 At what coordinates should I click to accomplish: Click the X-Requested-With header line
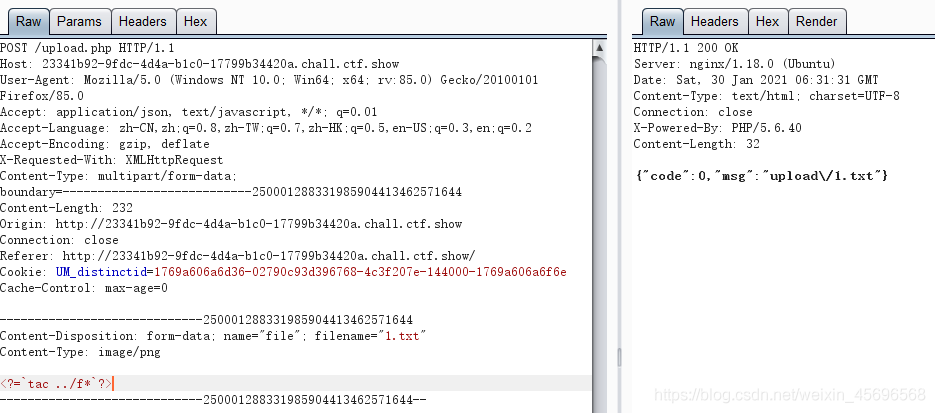tap(112, 160)
